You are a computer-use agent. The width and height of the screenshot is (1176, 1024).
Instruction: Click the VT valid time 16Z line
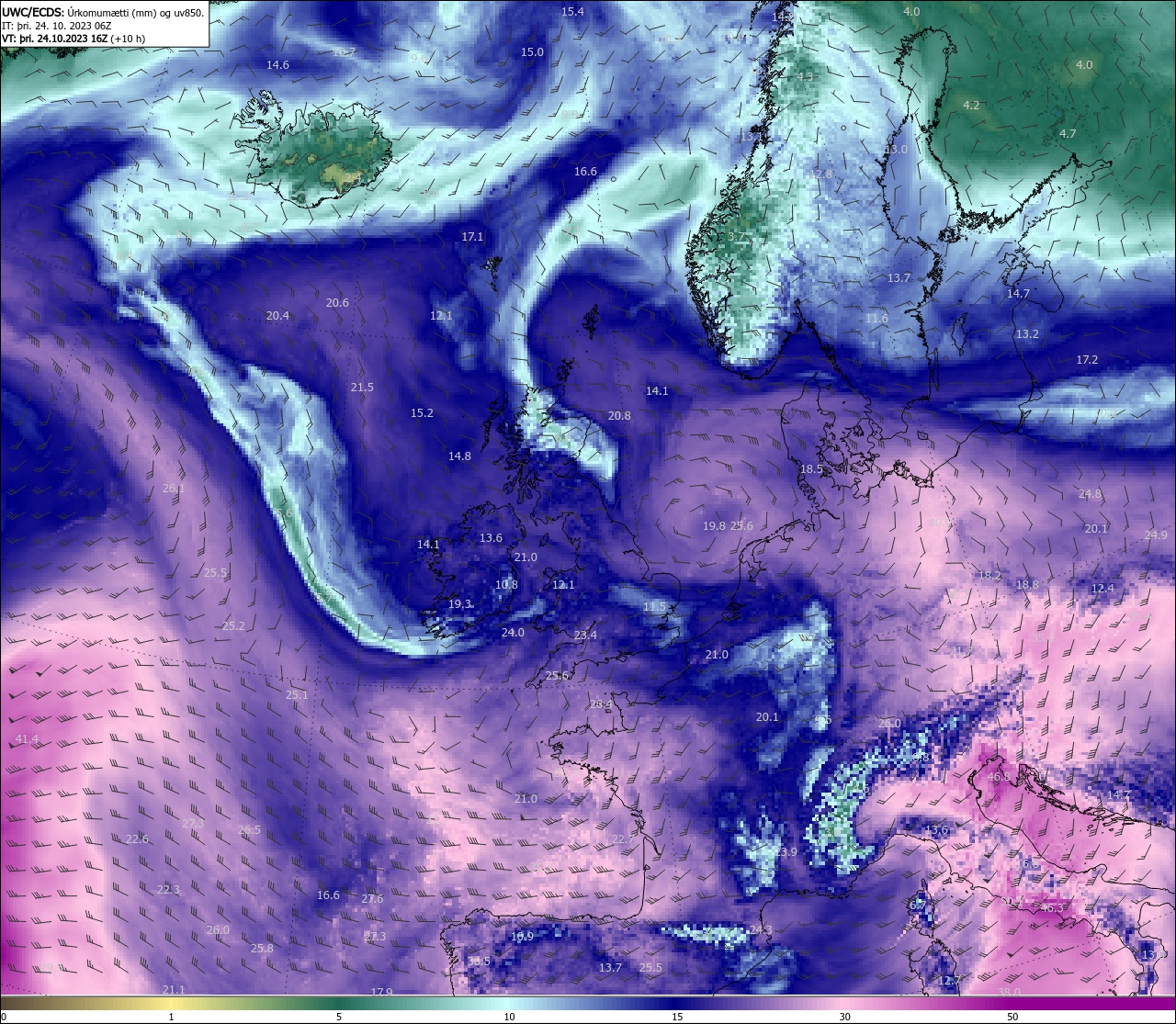[x=73, y=39]
